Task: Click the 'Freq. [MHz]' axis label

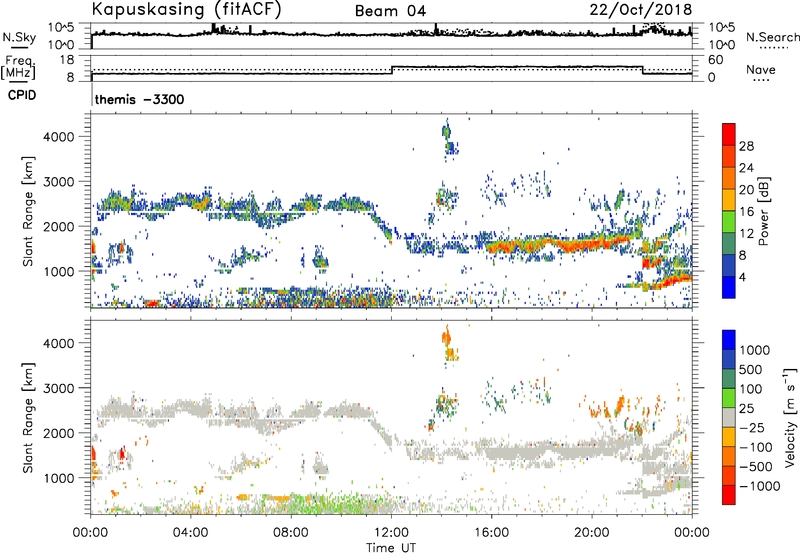Action: point(18,68)
